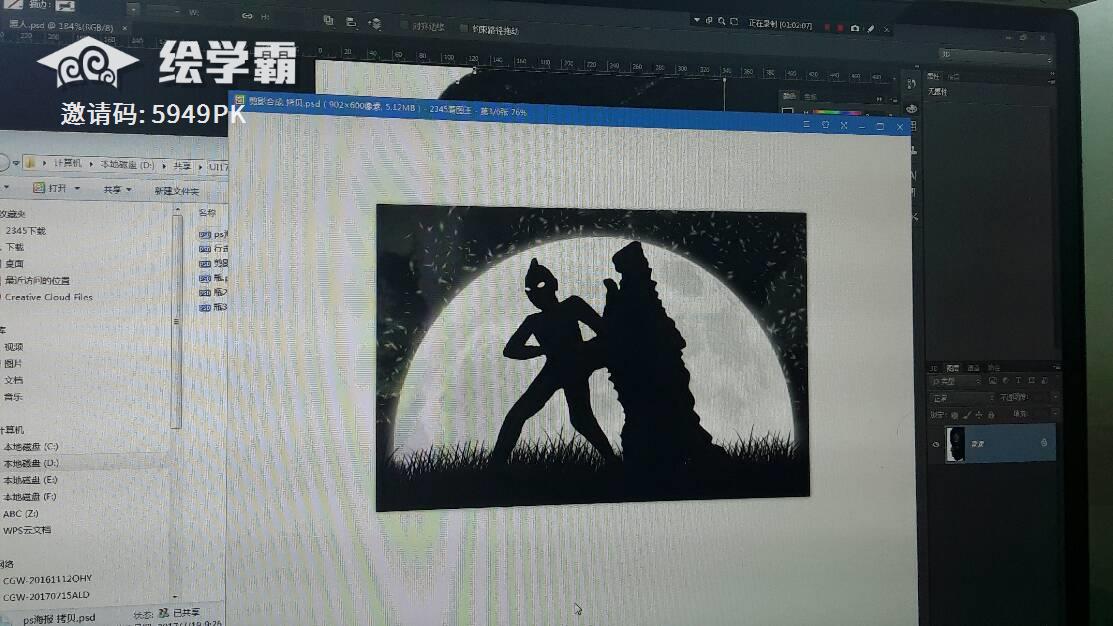Open layers panel flyout menu
This screenshot has width=1113, height=626.
click(1058, 367)
